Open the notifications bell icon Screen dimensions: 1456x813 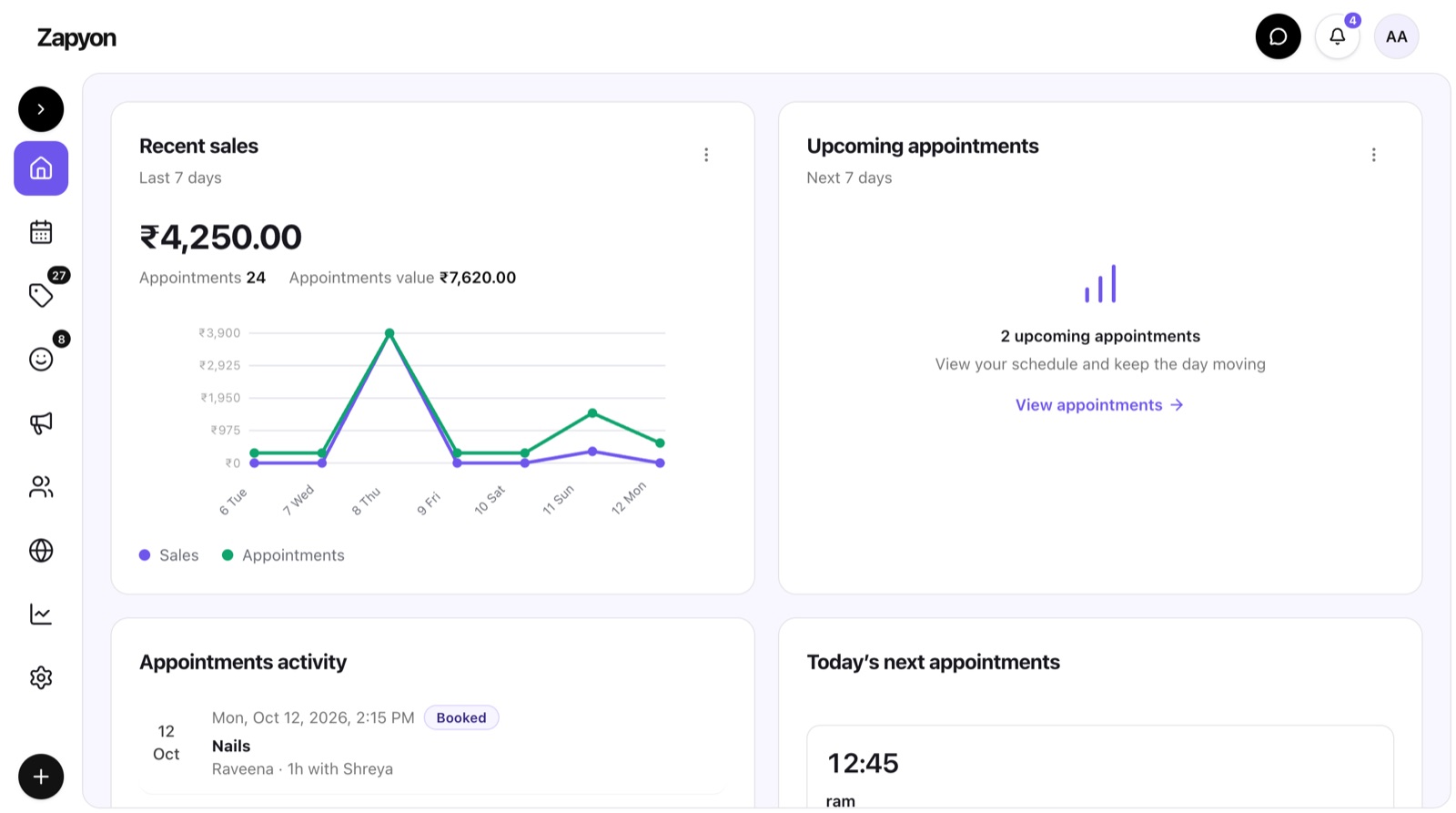(x=1338, y=36)
